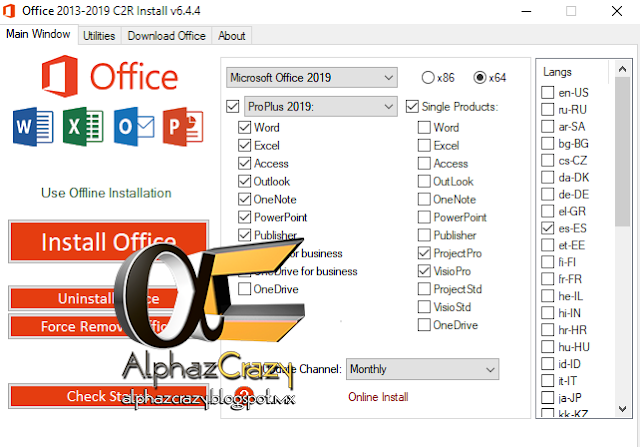Enable the ru-RU language checkbox
640x447 pixels.
(547, 109)
